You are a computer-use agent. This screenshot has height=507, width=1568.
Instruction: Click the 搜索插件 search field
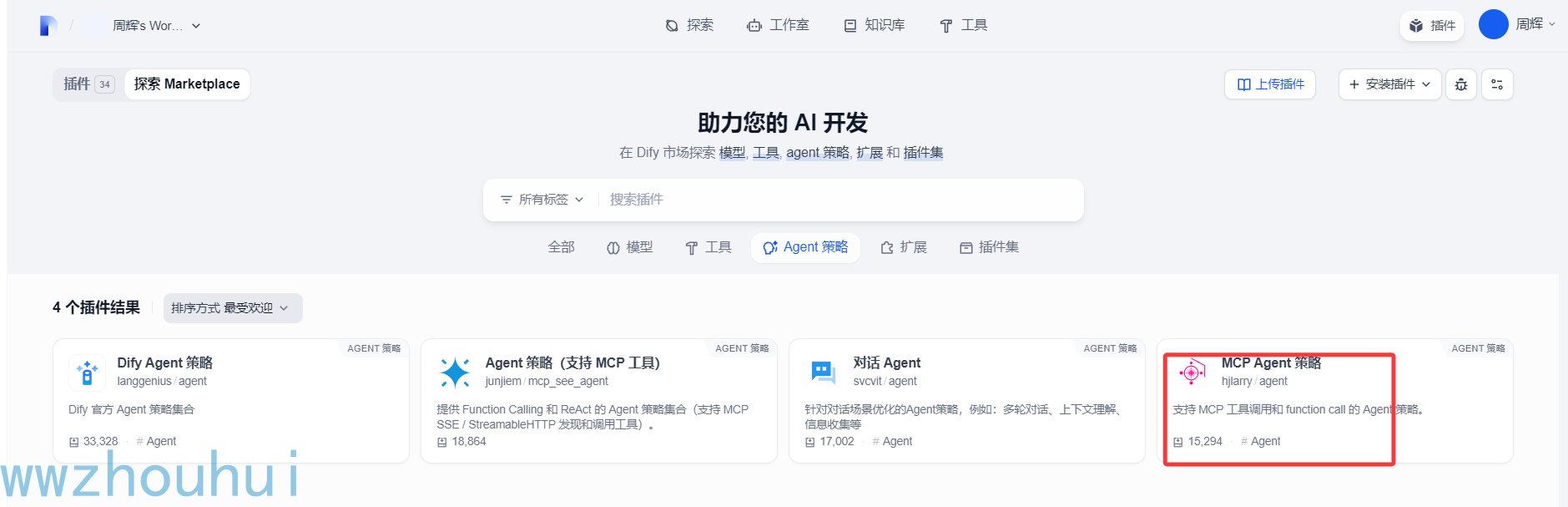tap(841, 200)
